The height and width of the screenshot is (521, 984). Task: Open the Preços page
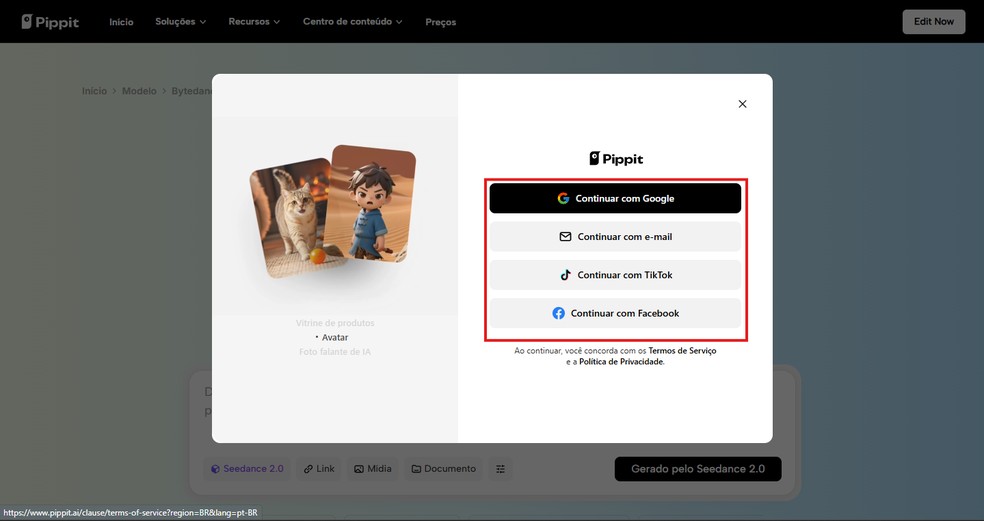pos(440,22)
